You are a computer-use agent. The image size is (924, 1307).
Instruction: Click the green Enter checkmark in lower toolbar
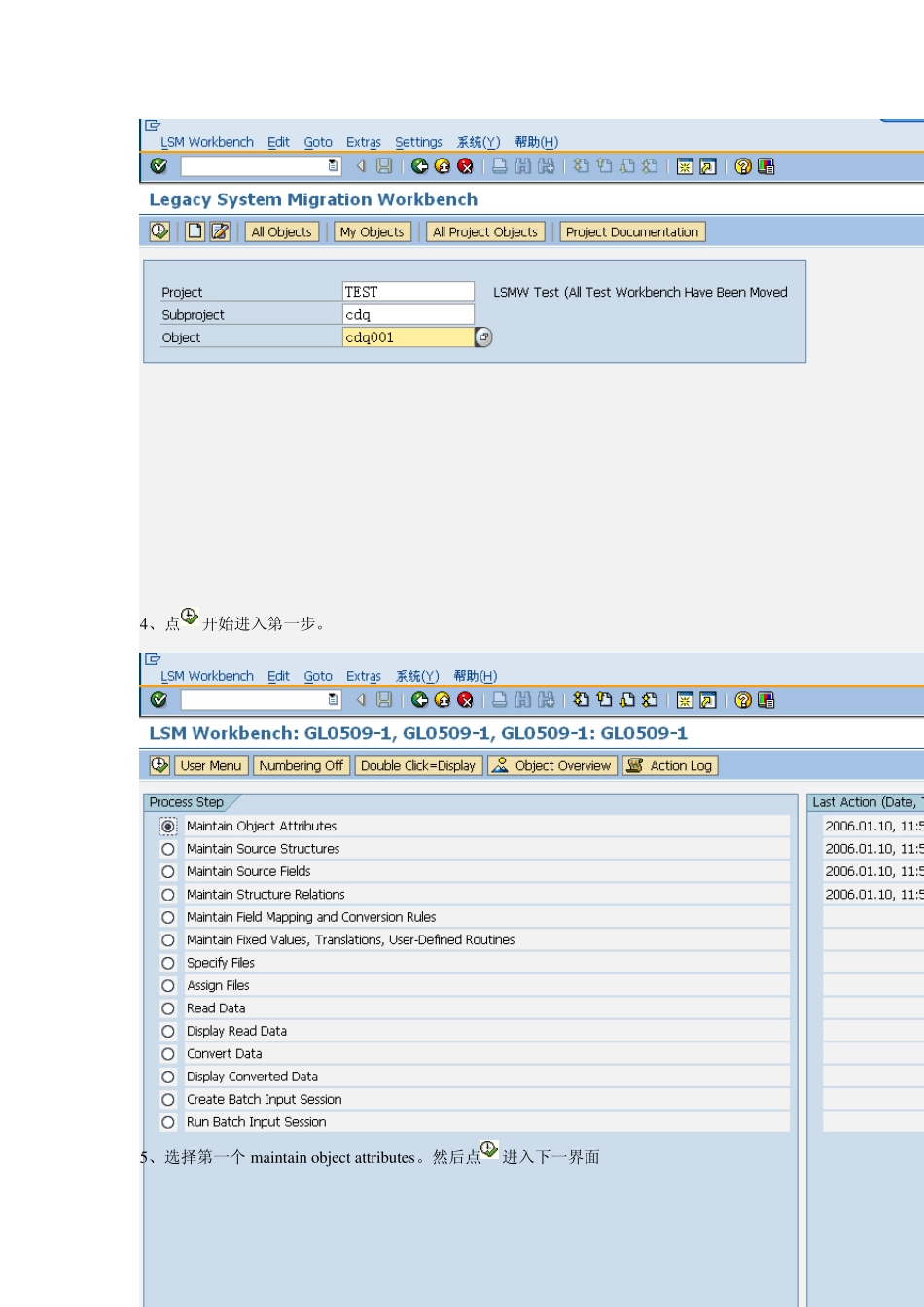click(x=159, y=700)
